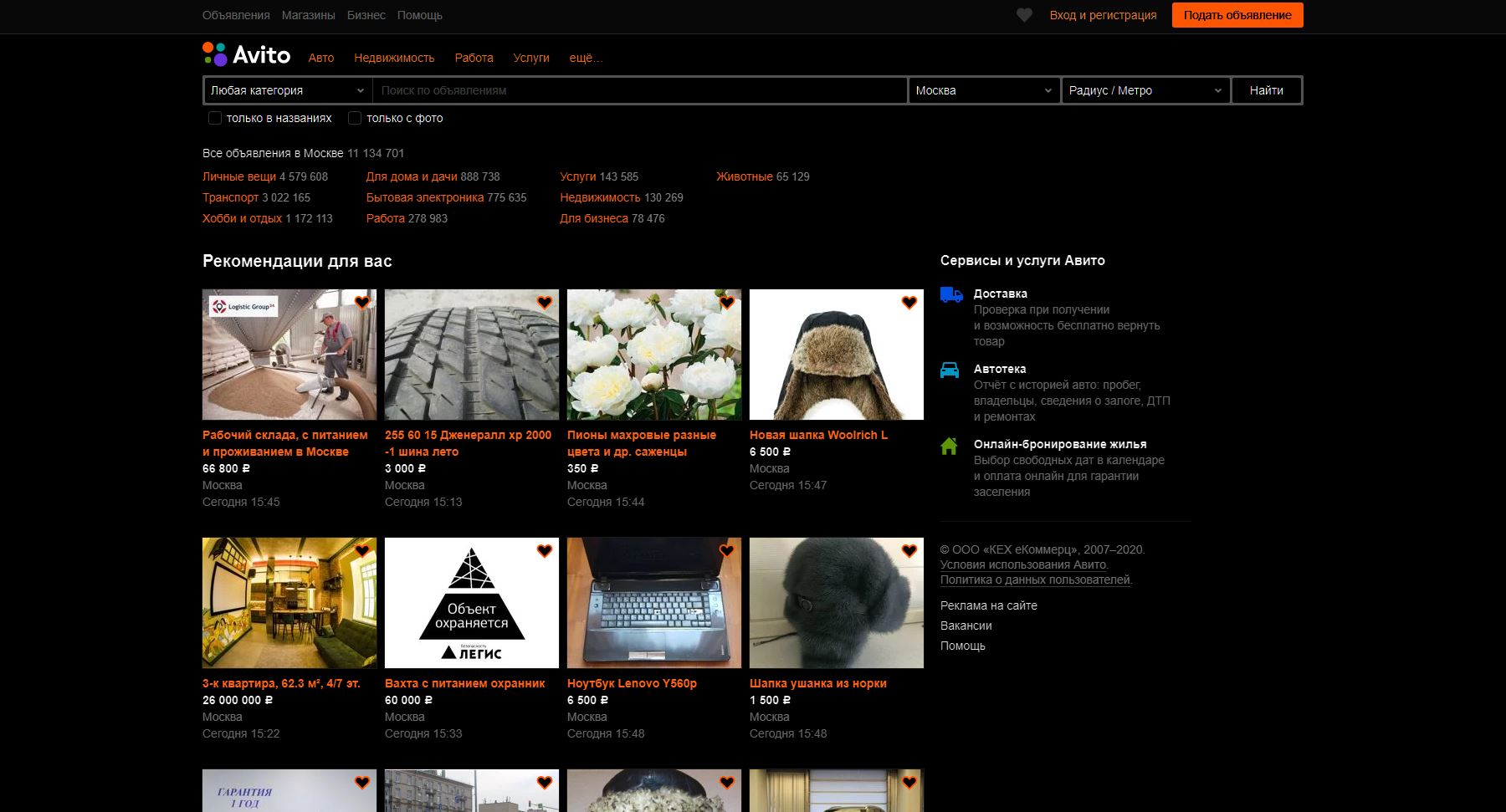Click the Avito logo
Viewport: 1506px width, 812px height.
247,55
